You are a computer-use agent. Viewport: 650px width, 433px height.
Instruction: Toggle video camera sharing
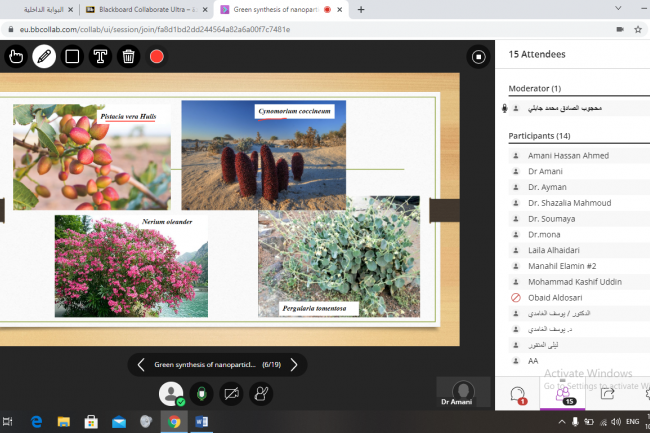pos(231,394)
